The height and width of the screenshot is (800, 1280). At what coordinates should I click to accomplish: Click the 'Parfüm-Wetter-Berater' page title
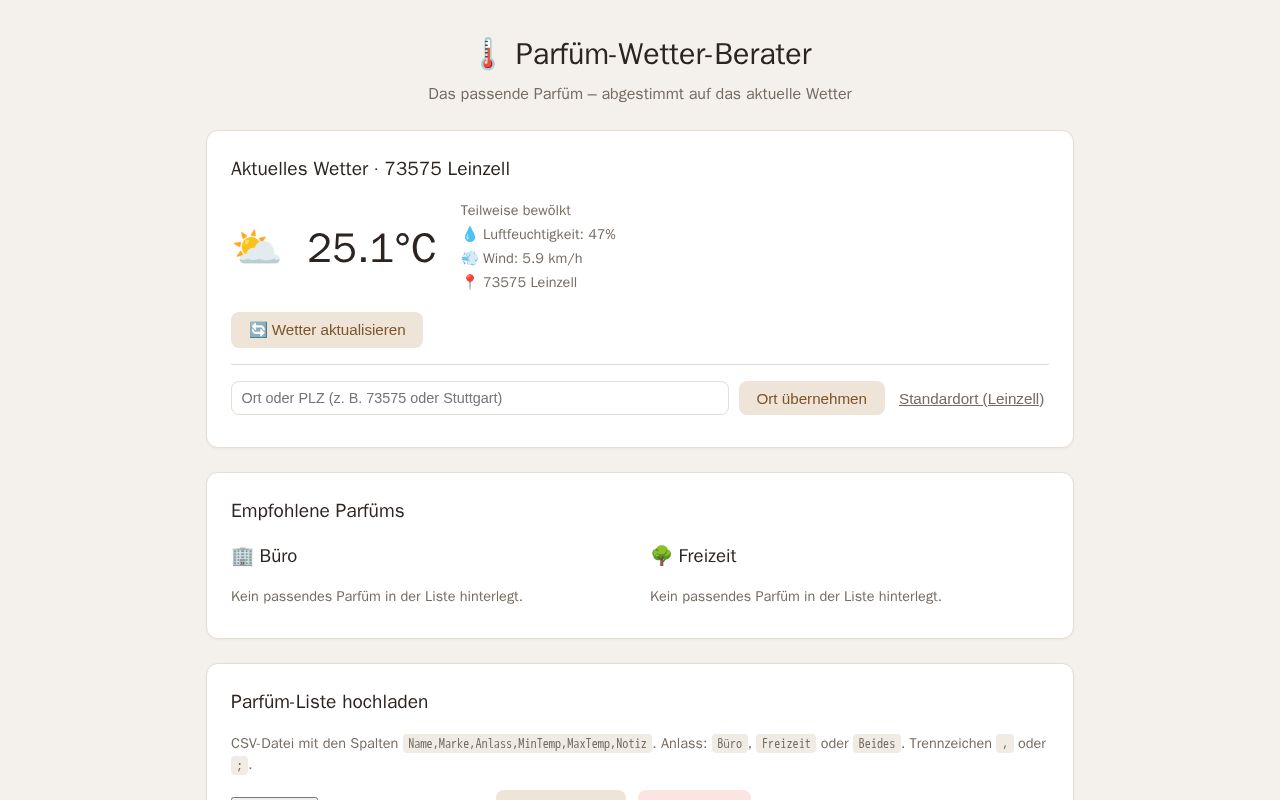coord(663,54)
